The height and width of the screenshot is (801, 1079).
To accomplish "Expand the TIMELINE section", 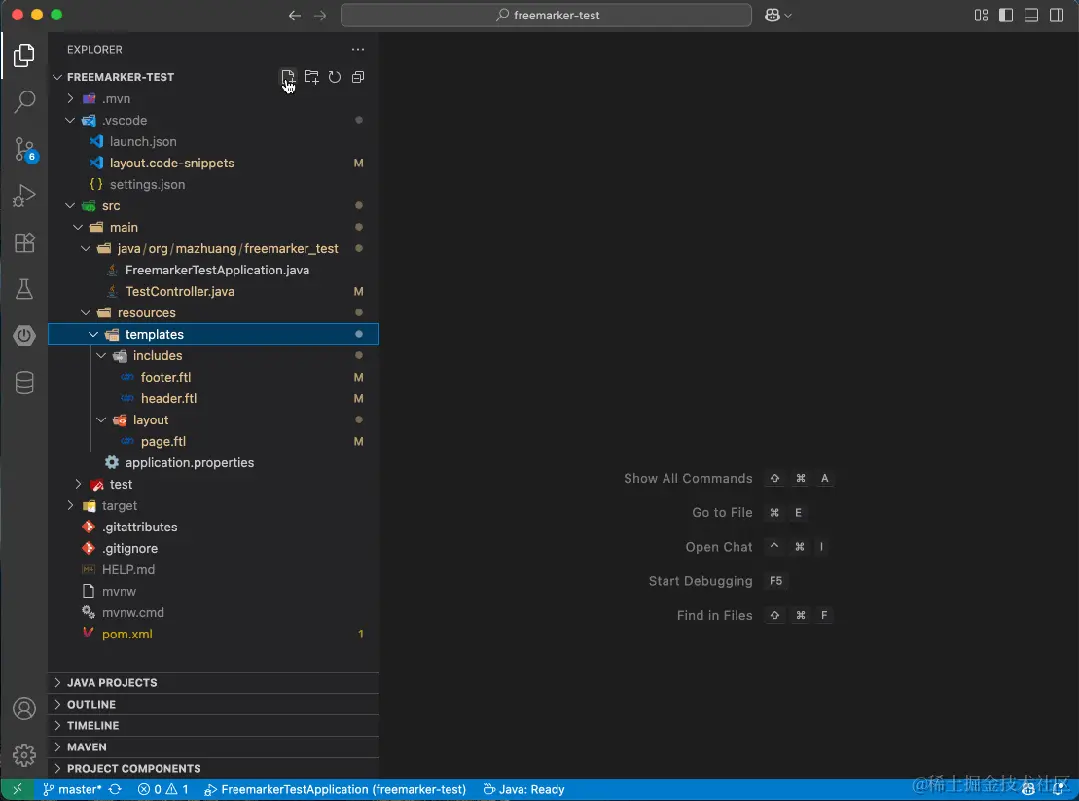I will tap(213, 725).
